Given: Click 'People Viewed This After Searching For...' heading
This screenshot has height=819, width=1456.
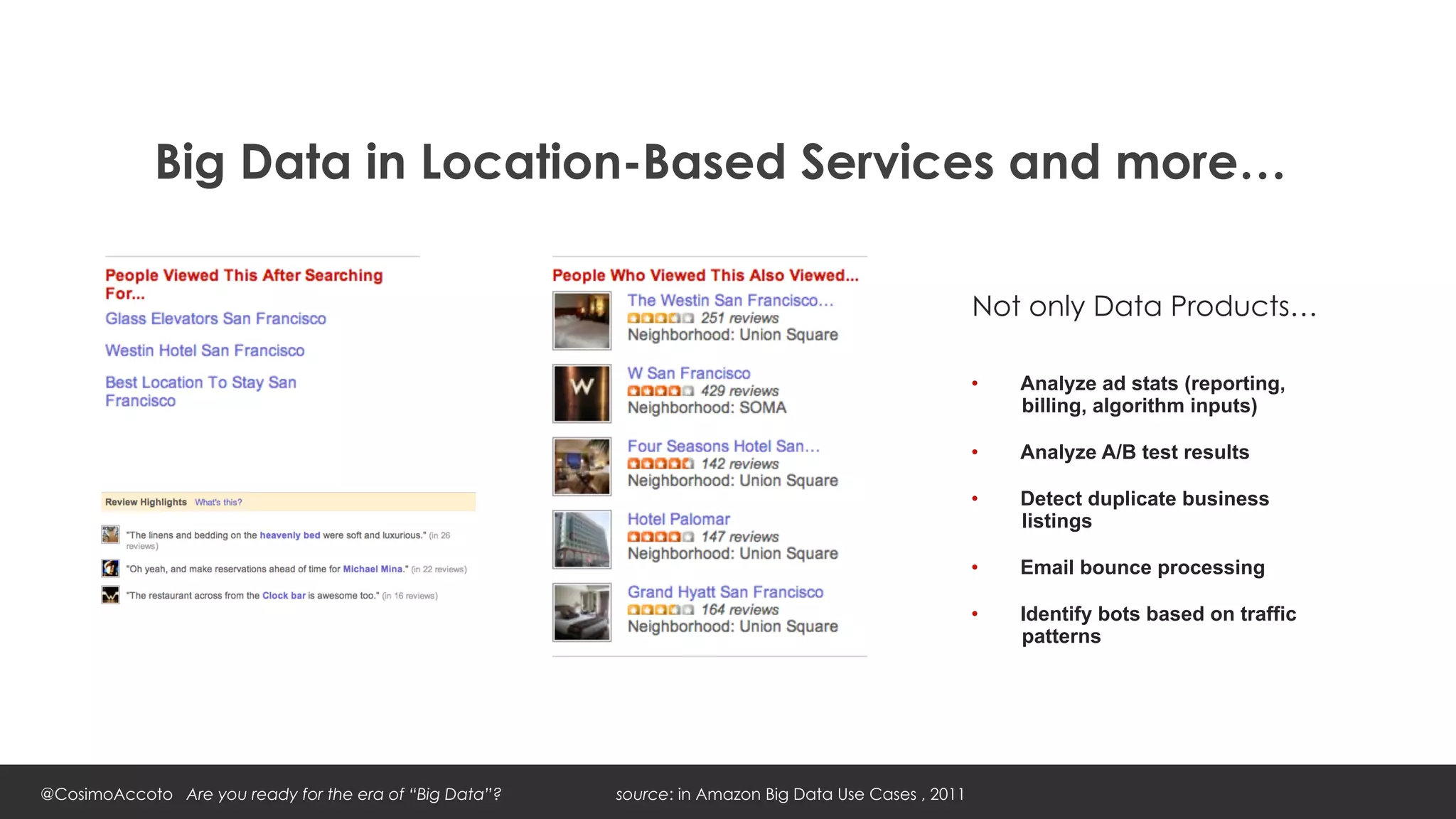Looking at the screenshot, I should tap(244, 284).
